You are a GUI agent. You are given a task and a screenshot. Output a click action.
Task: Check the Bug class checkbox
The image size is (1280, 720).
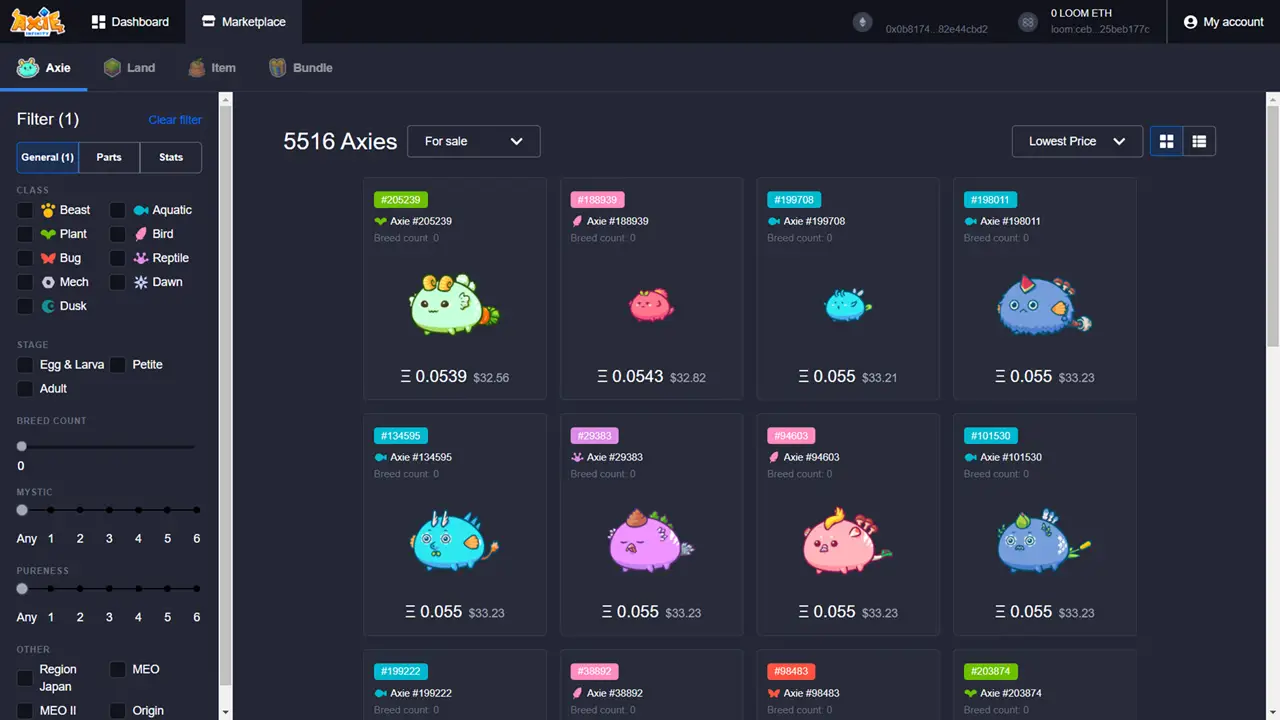[x=25, y=258]
